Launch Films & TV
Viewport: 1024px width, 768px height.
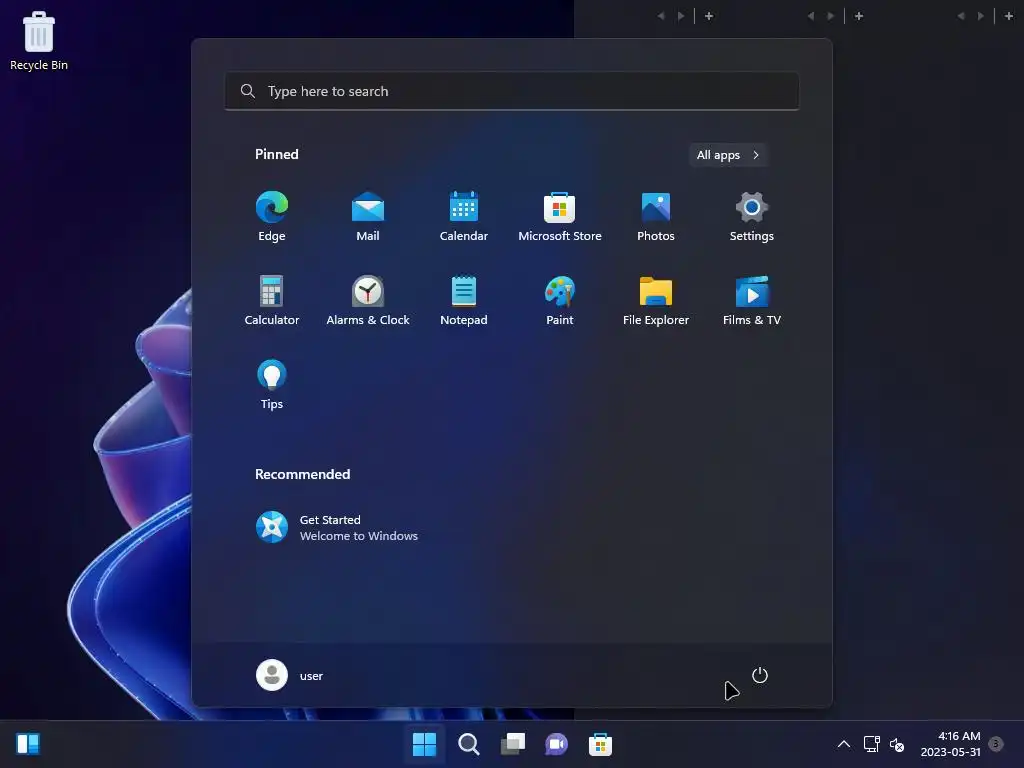click(752, 300)
